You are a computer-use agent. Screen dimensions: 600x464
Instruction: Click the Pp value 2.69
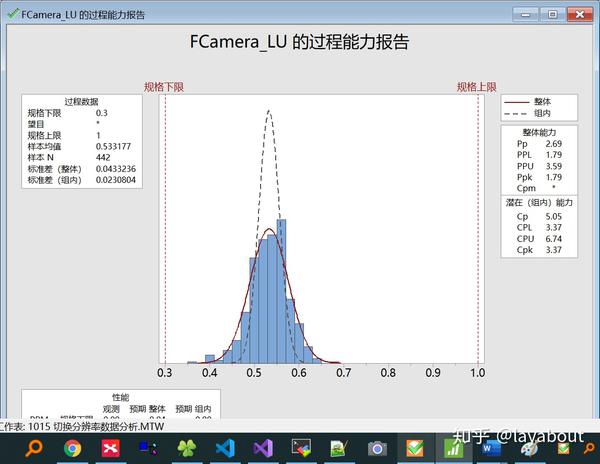coord(554,144)
